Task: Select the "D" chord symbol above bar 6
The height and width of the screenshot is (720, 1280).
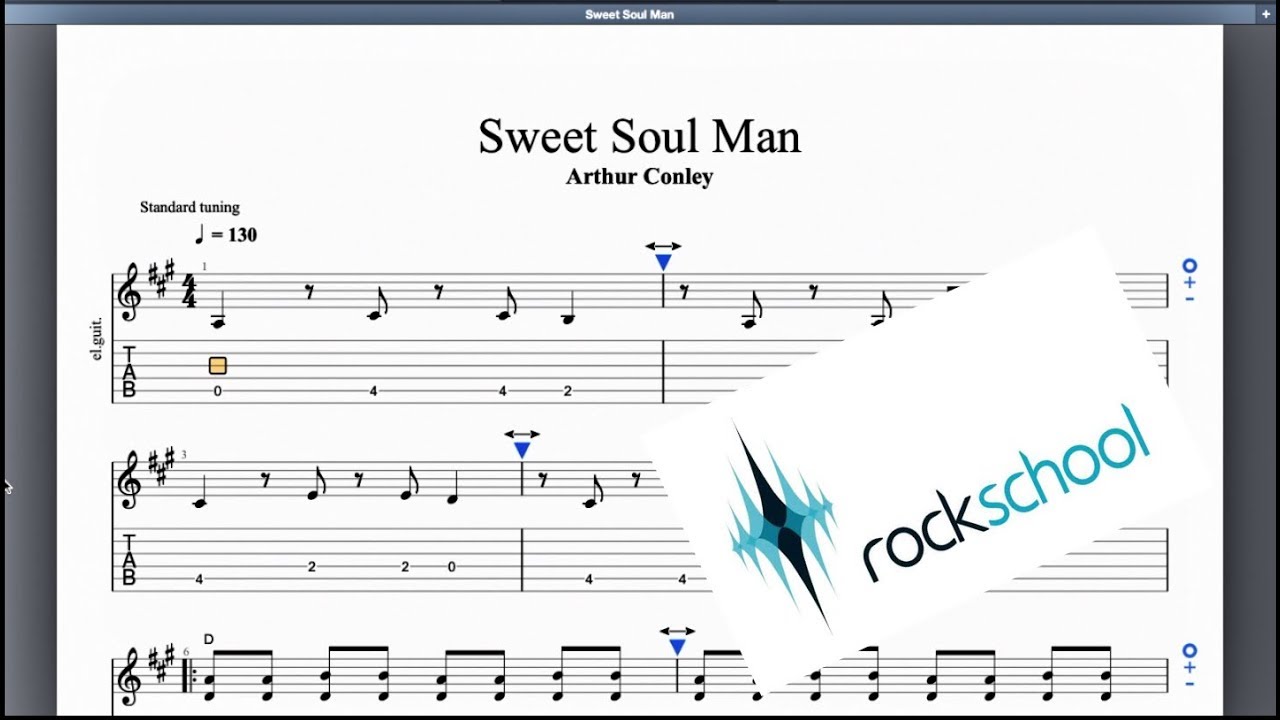Action: click(209, 639)
